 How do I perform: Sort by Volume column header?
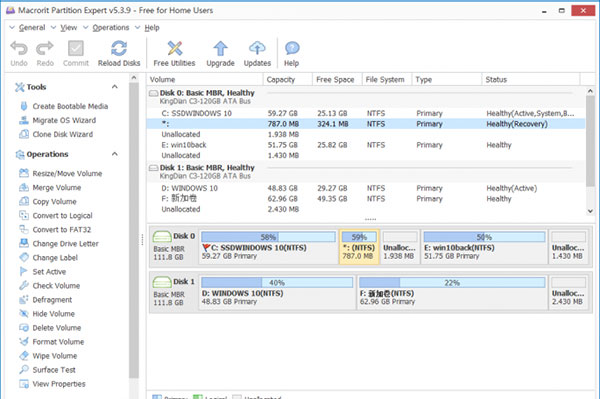(205, 80)
